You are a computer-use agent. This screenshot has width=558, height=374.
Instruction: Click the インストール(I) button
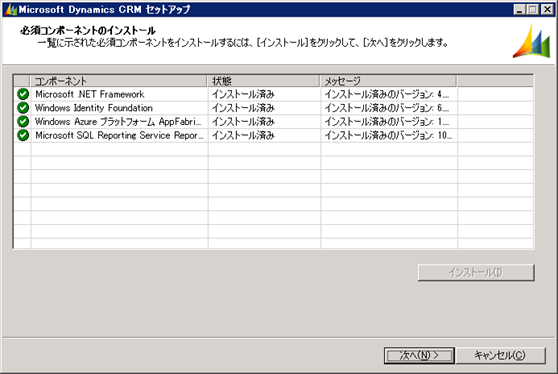[476, 273]
